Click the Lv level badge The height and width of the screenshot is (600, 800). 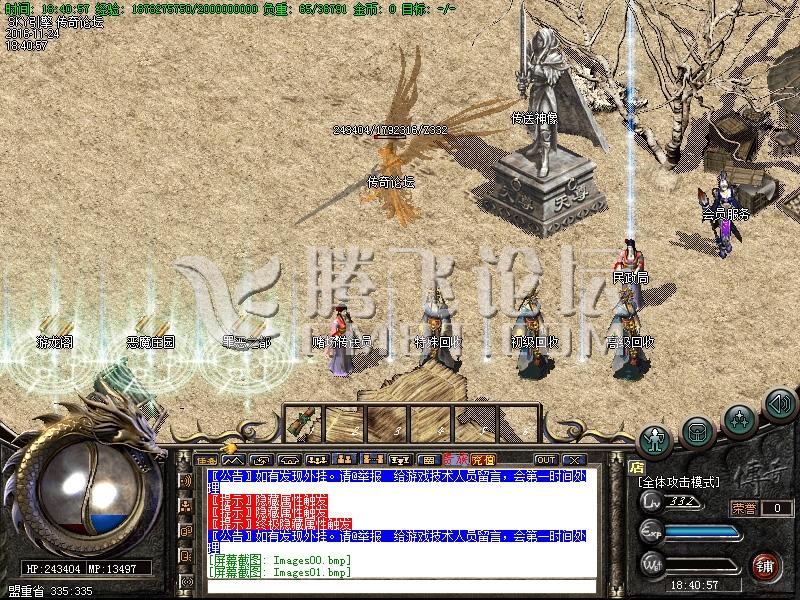pos(651,502)
